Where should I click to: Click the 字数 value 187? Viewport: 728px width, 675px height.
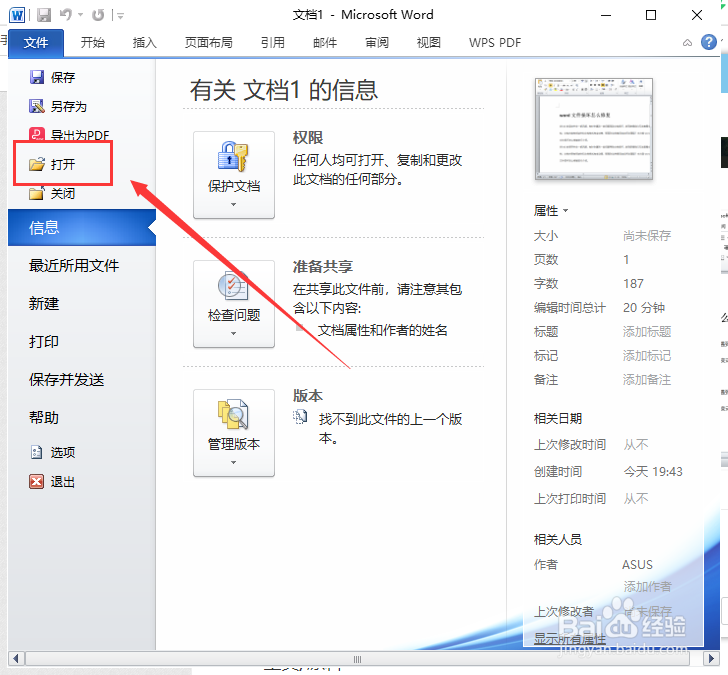click(633, 283)
